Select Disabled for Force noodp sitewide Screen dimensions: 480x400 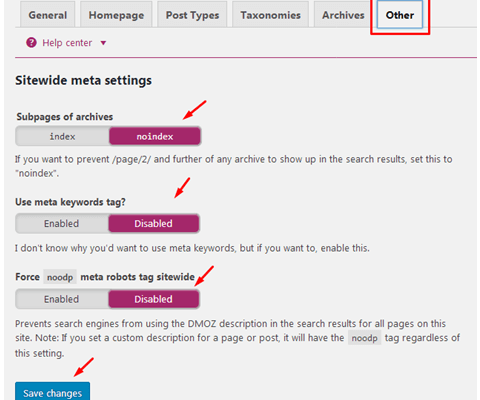pyautogui.click(x=154, y=299)
